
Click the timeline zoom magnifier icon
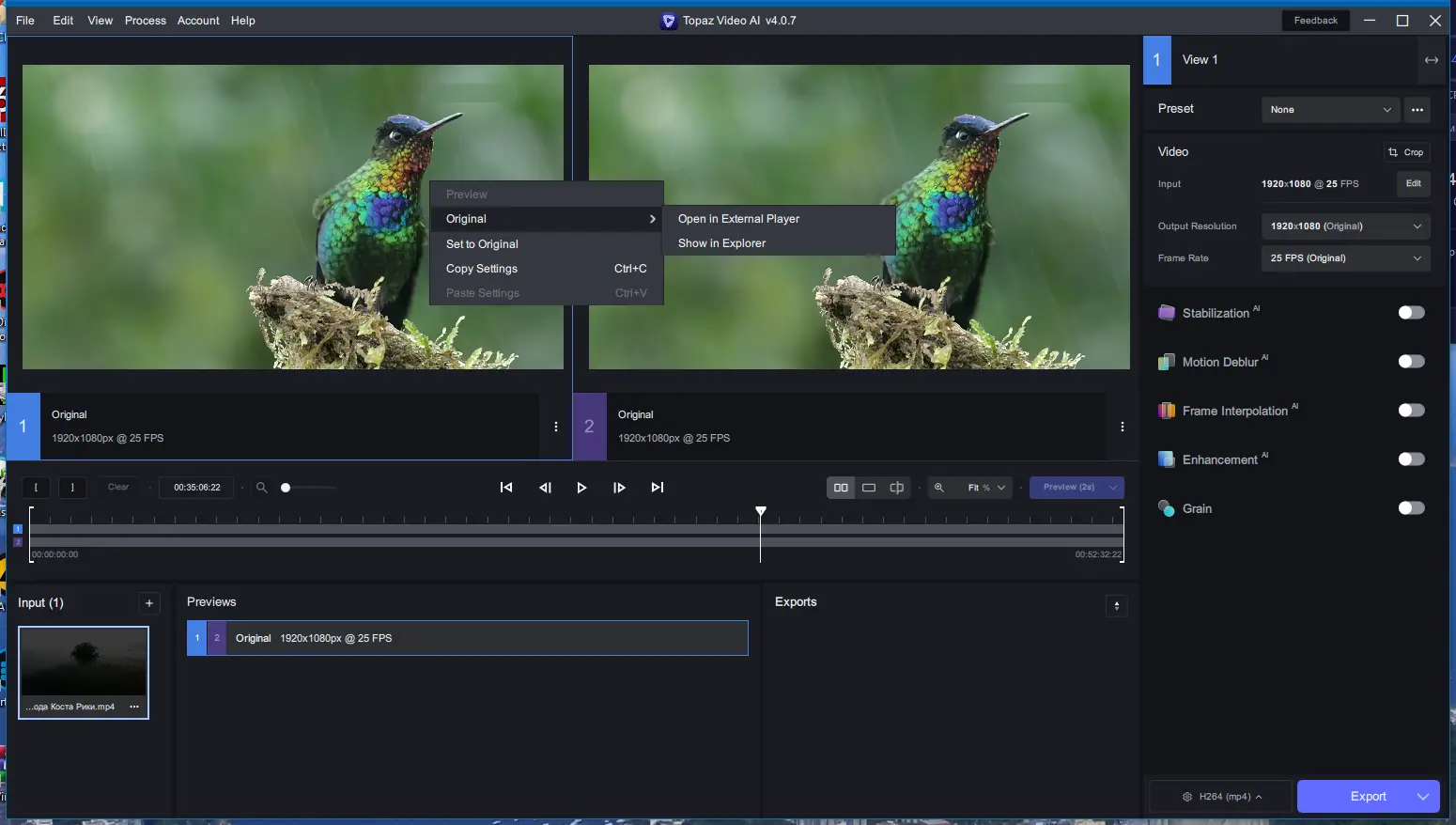pyautogui.click(x=262, y=488)
